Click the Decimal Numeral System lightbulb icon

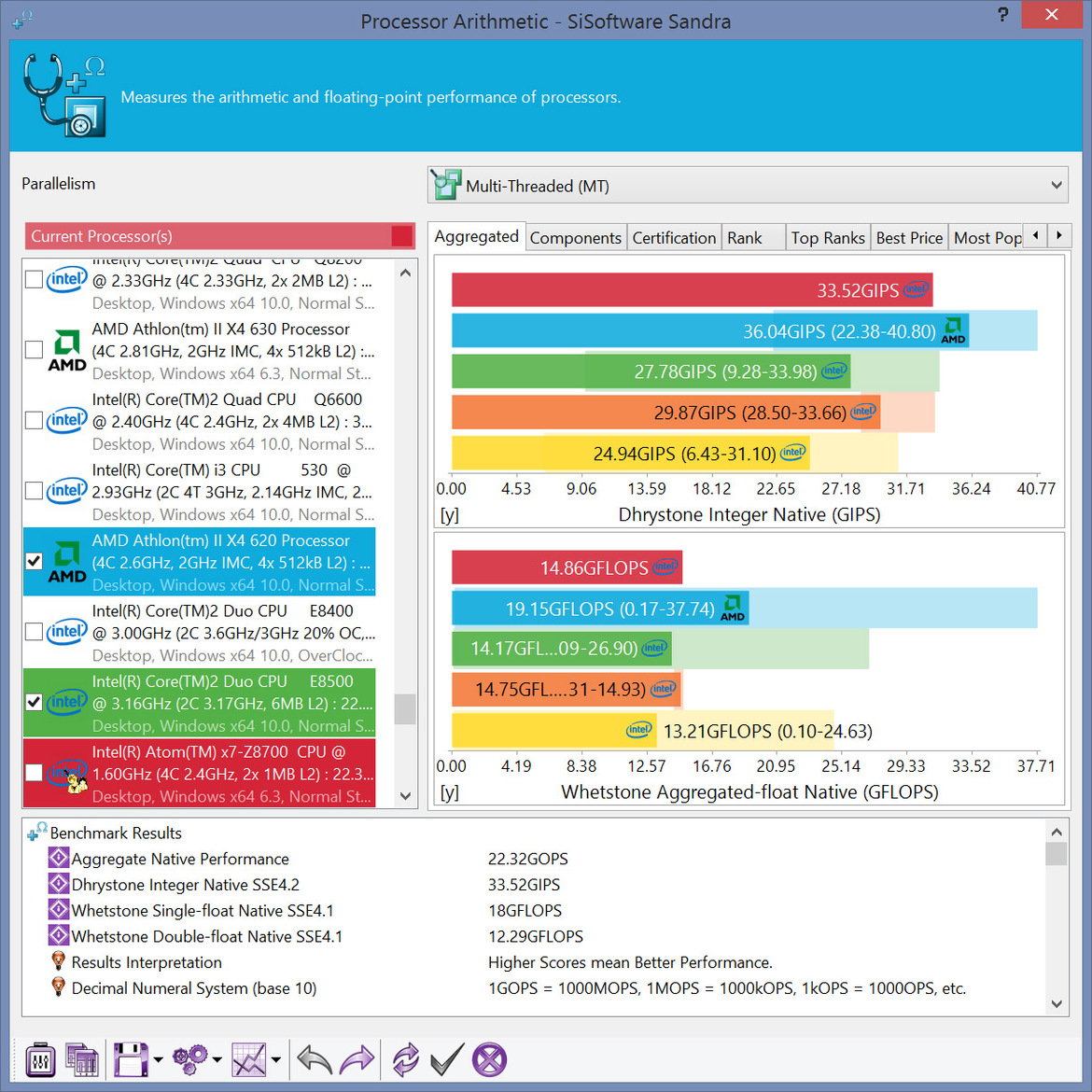(59, 987)
